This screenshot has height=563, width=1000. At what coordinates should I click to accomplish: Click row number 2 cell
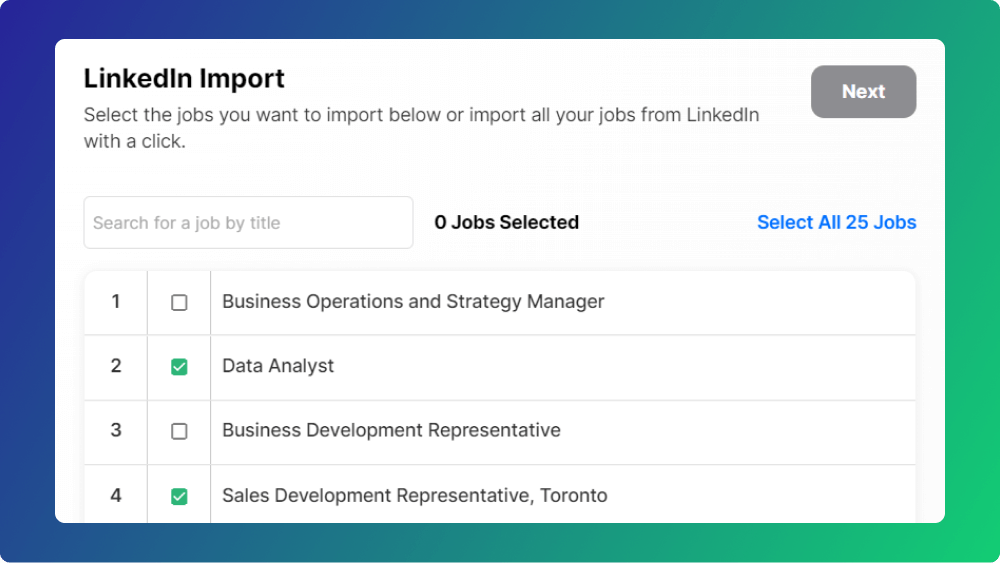click(115, 367)
